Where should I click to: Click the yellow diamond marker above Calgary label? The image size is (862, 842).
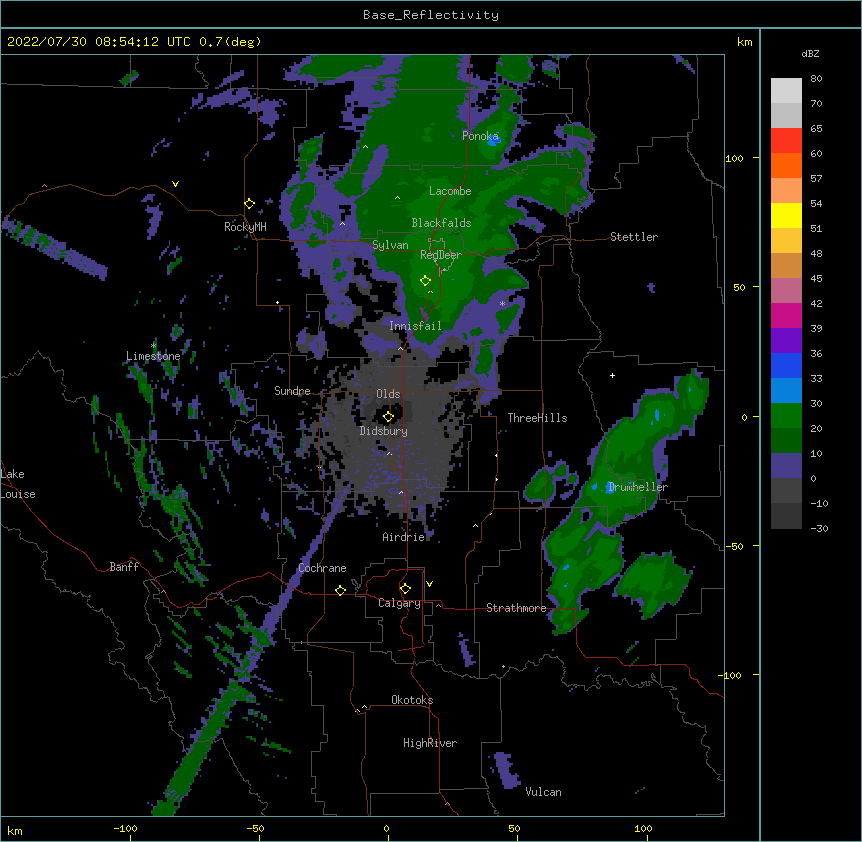coord(405,589)
